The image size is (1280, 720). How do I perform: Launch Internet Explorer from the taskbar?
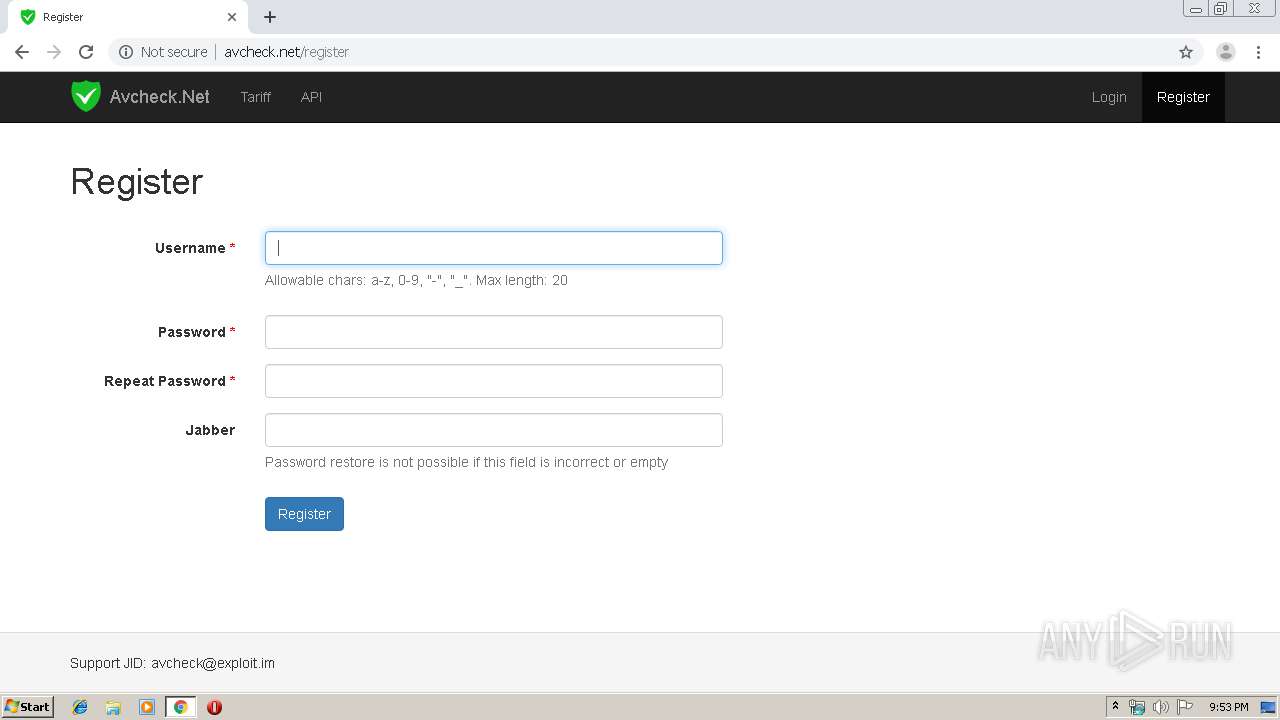coord(80,707)
